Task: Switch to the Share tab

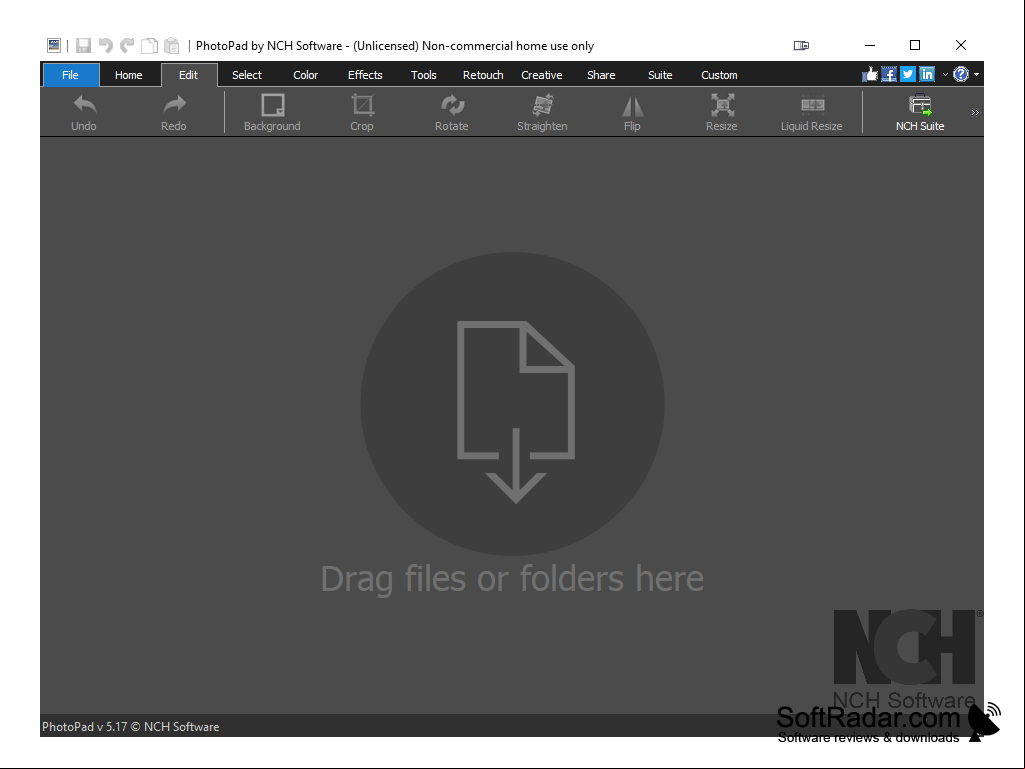Action: (601, 75)
